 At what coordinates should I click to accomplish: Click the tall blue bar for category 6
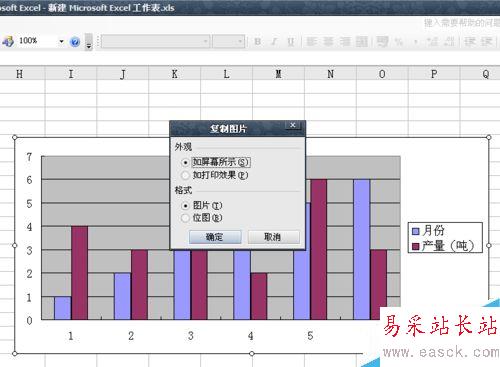(x=362, y=249)
